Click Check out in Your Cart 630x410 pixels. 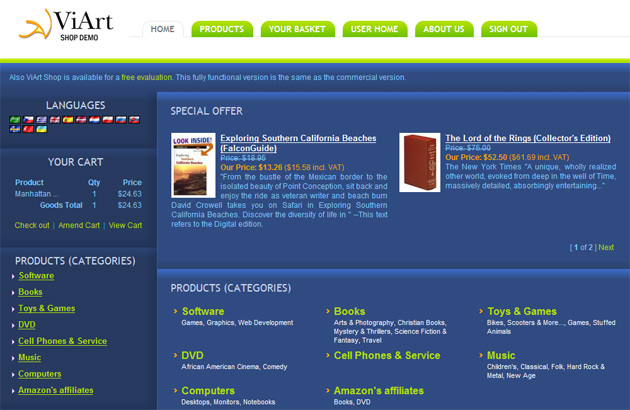pyautogui.click(x=32, y=225)
